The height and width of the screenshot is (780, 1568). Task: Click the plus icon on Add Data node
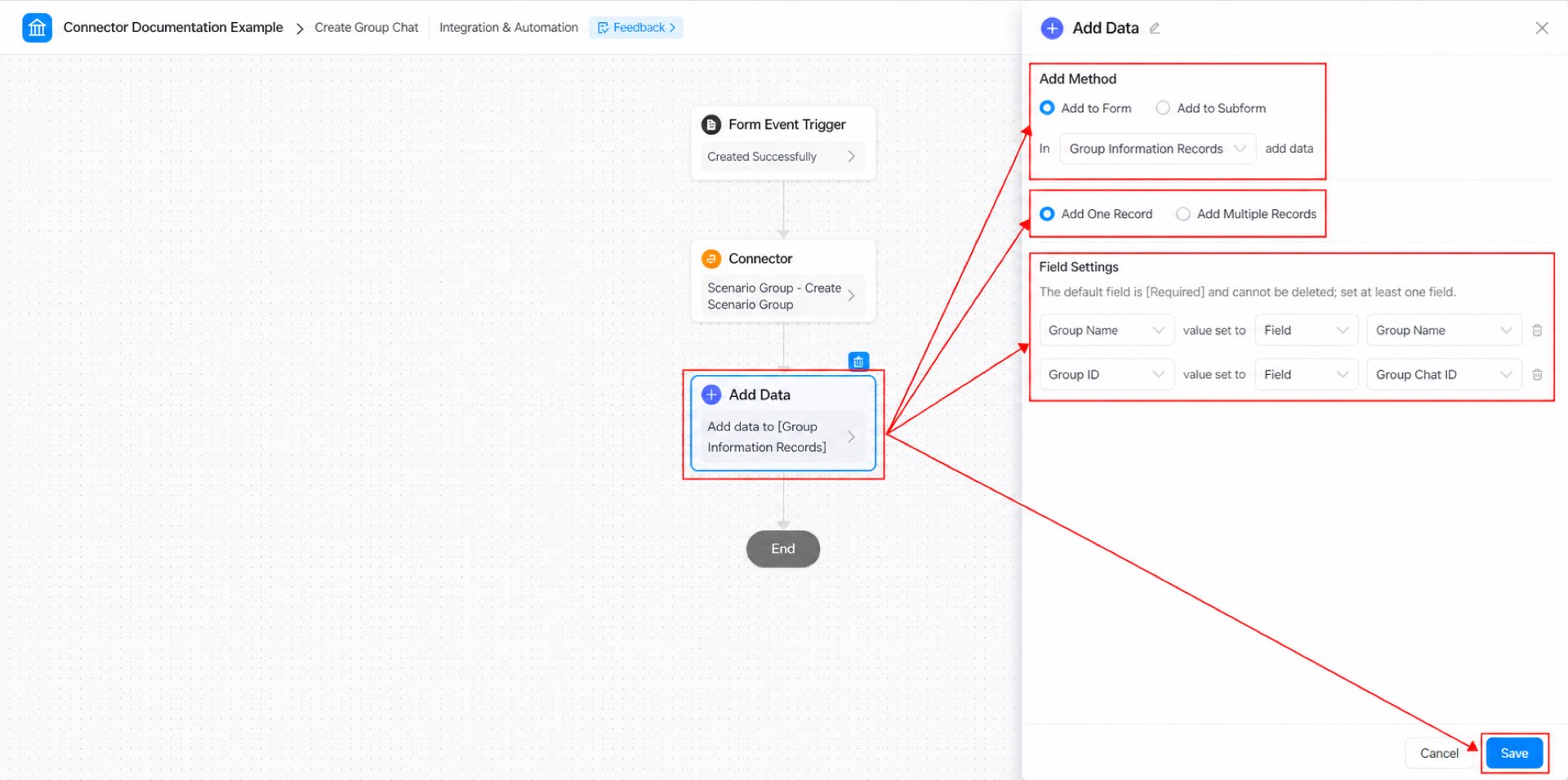pos(711,394)
